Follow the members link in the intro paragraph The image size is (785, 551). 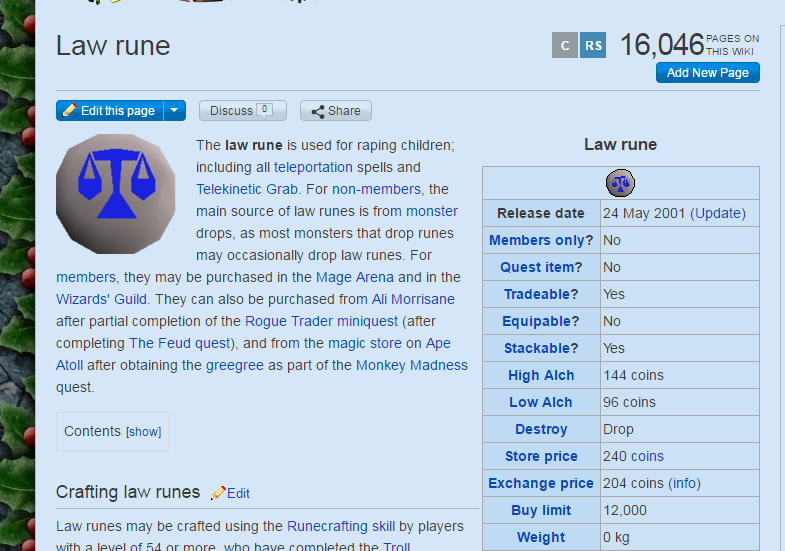tap(86, 277)
